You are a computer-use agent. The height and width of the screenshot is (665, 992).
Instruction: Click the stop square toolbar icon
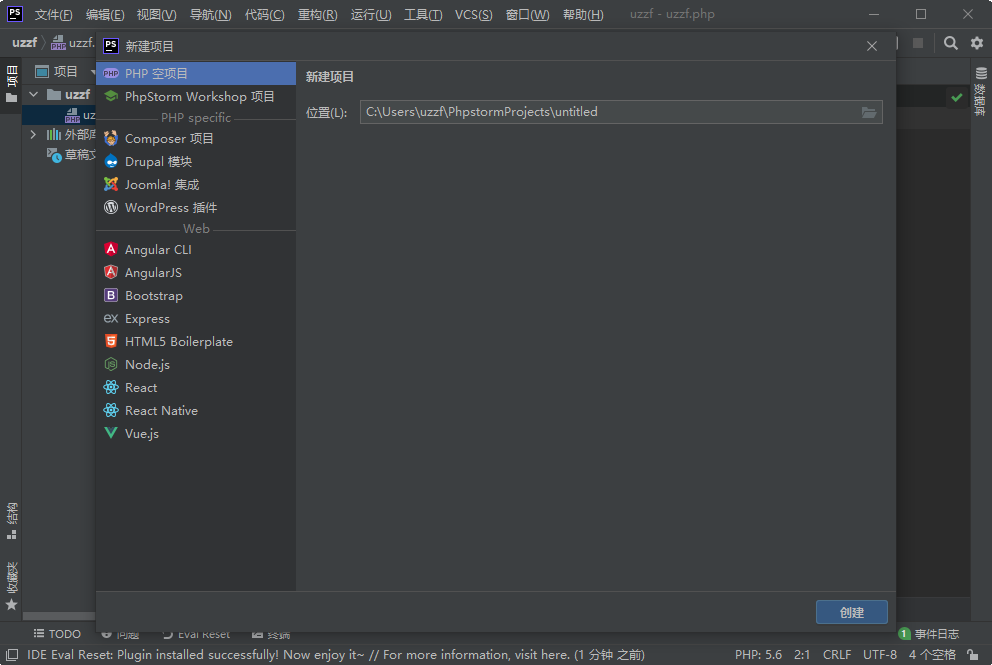coord(918,43)
